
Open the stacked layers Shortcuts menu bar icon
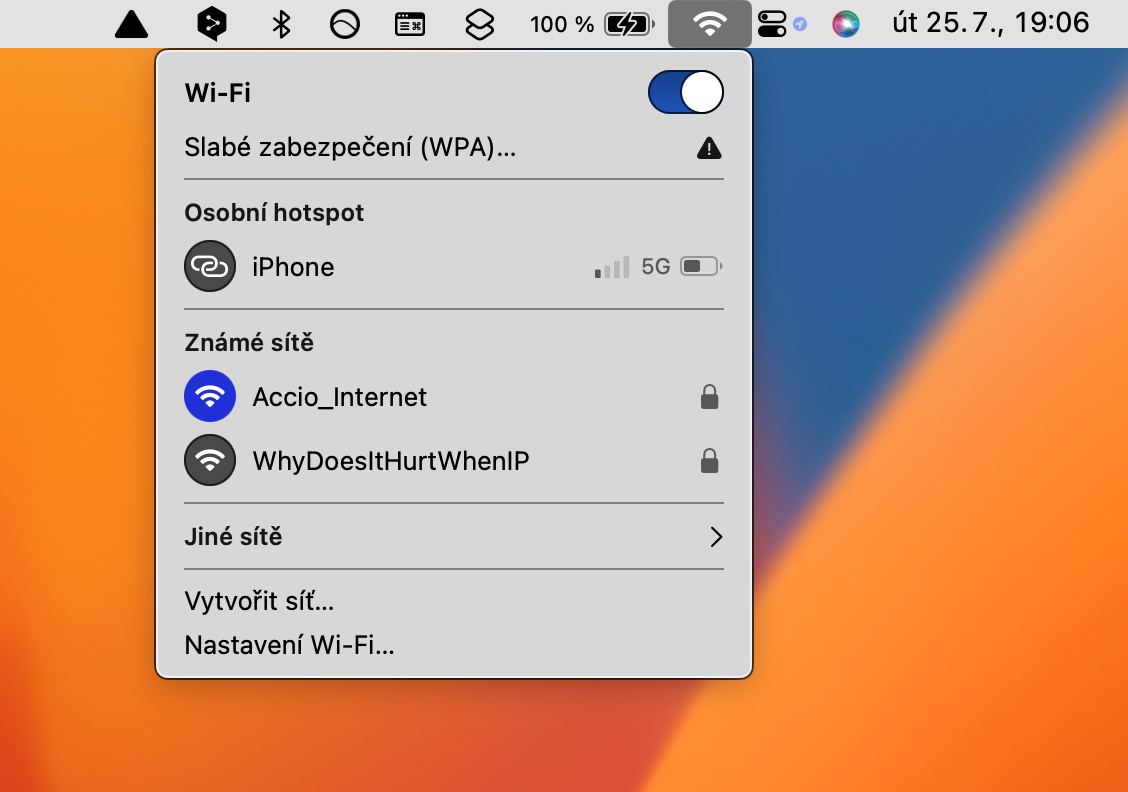[480, 24]
